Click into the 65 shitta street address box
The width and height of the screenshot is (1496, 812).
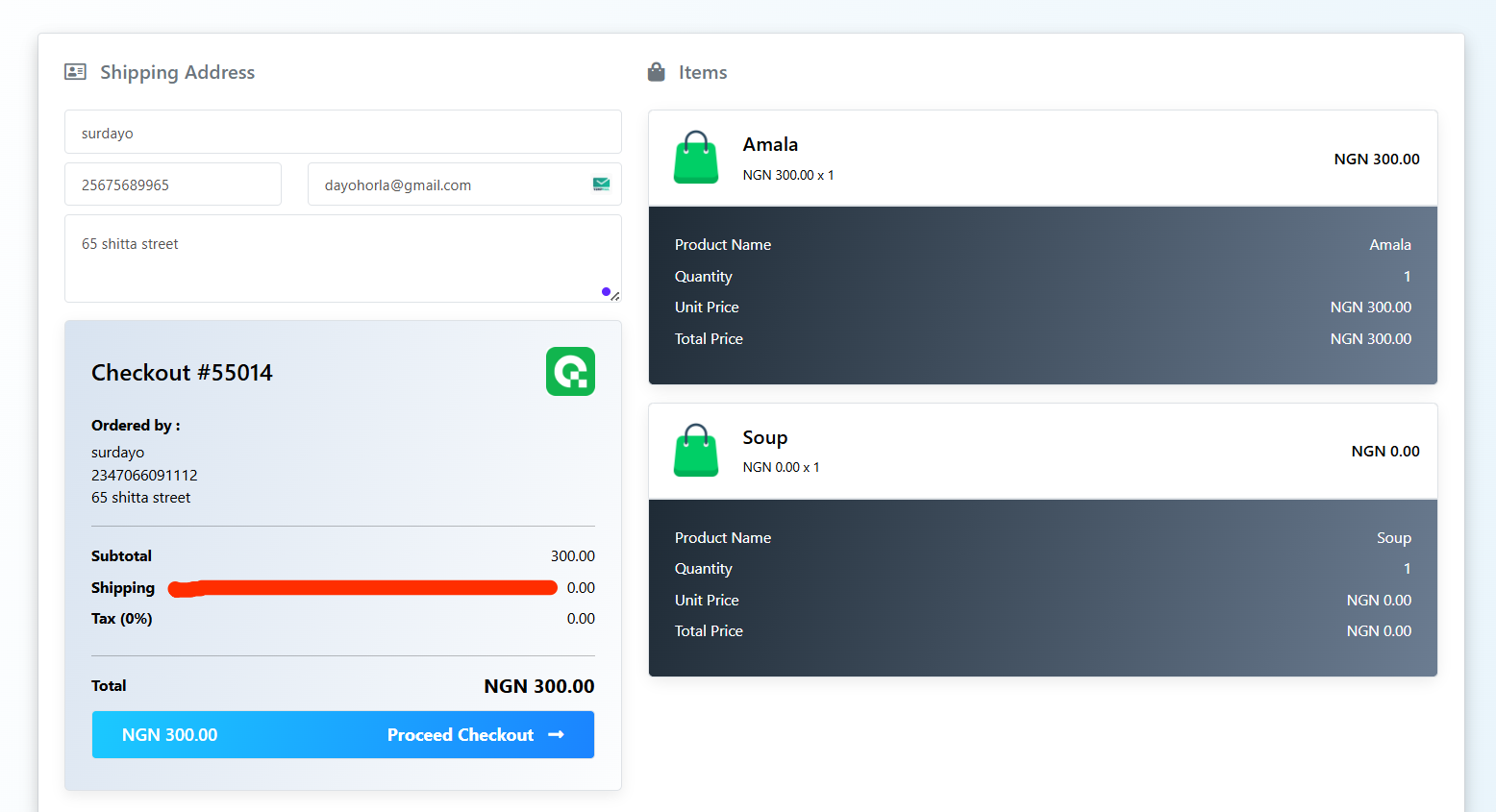tap(327, 258)
